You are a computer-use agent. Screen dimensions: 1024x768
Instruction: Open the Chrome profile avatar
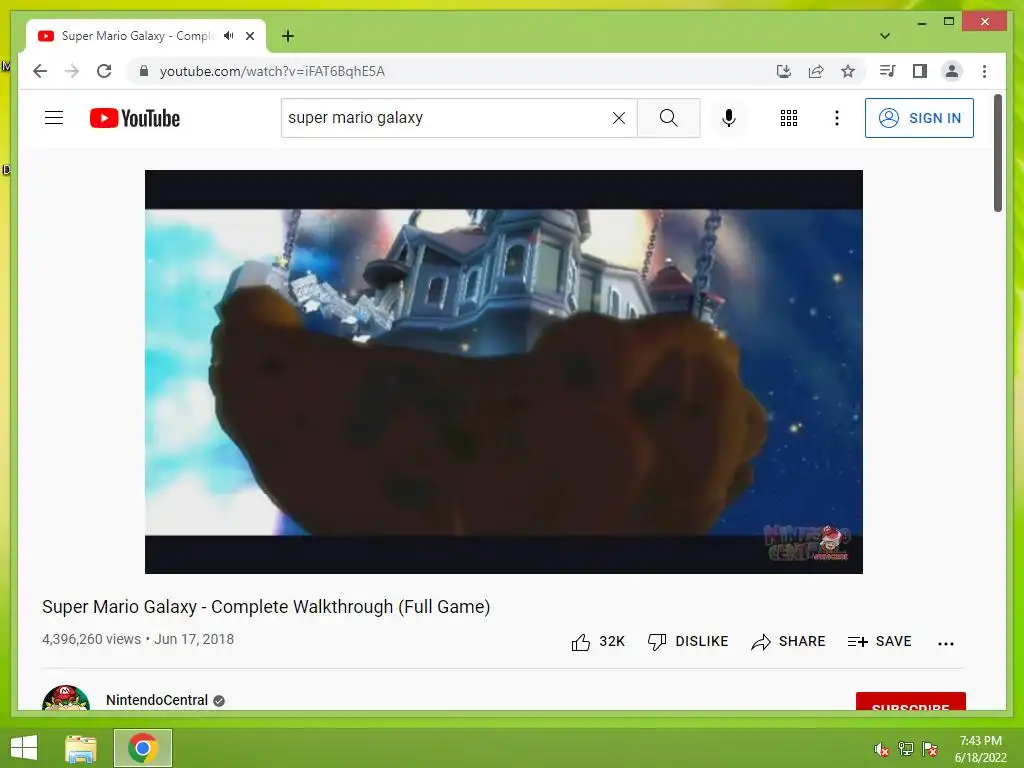pos(952,71)
